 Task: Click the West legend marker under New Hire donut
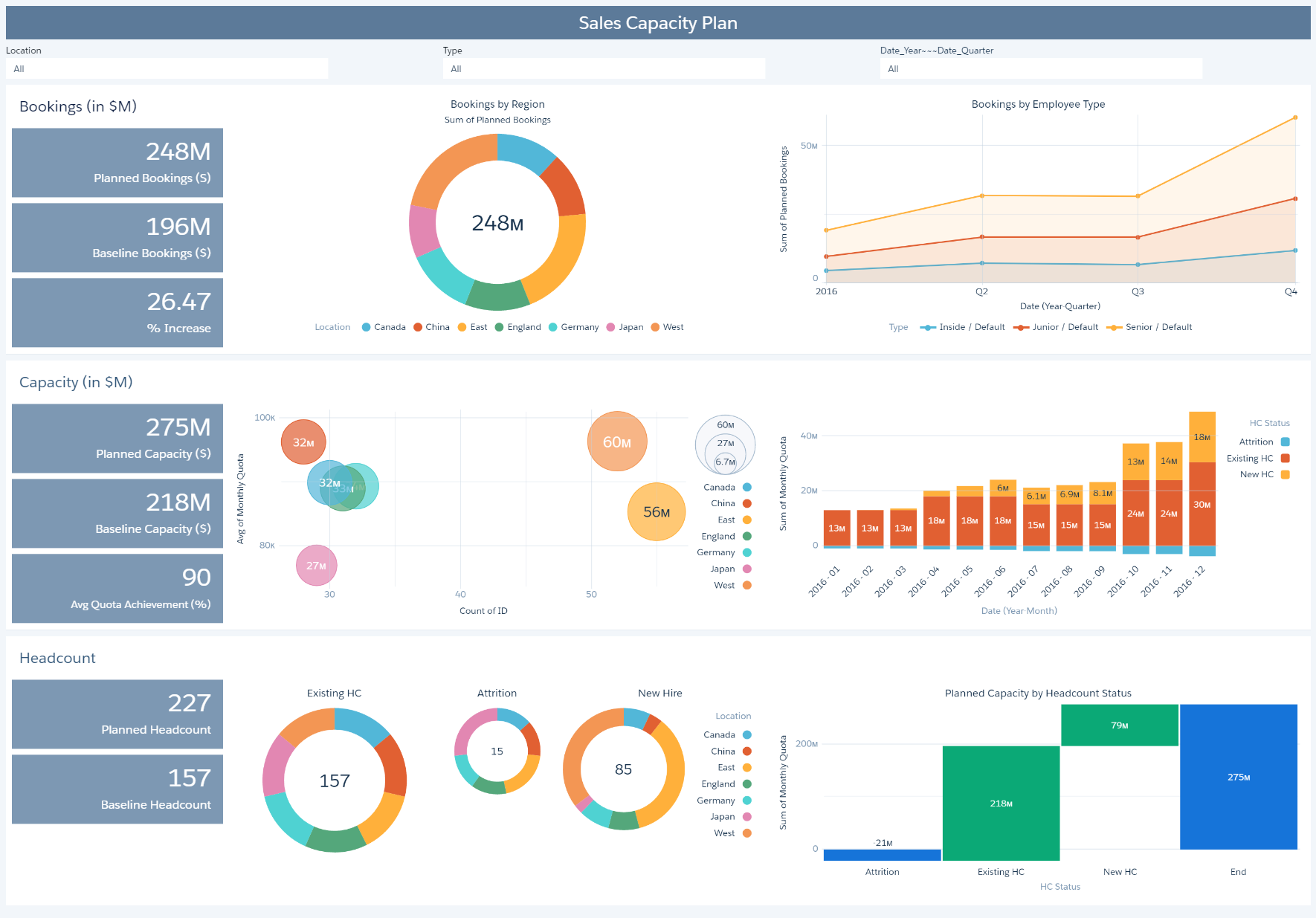[x=747, y=833]
